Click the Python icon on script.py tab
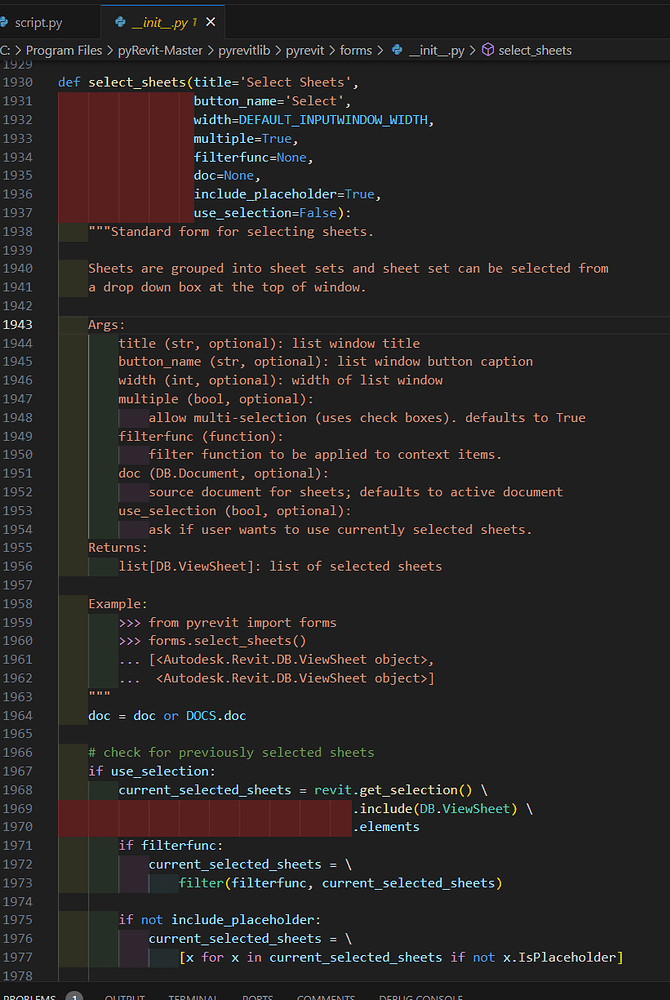 (3, 21)
